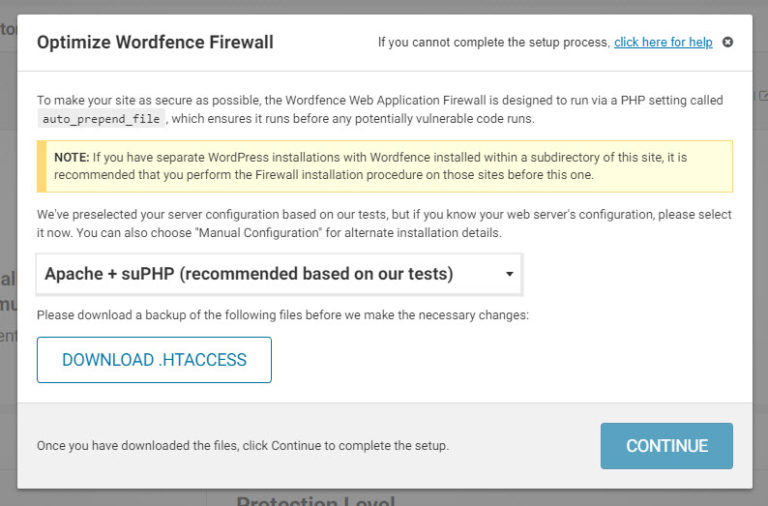
Task: Click the 'Optimize Wordfence Firewall' dialog title
Action: (x=155, y=42)
